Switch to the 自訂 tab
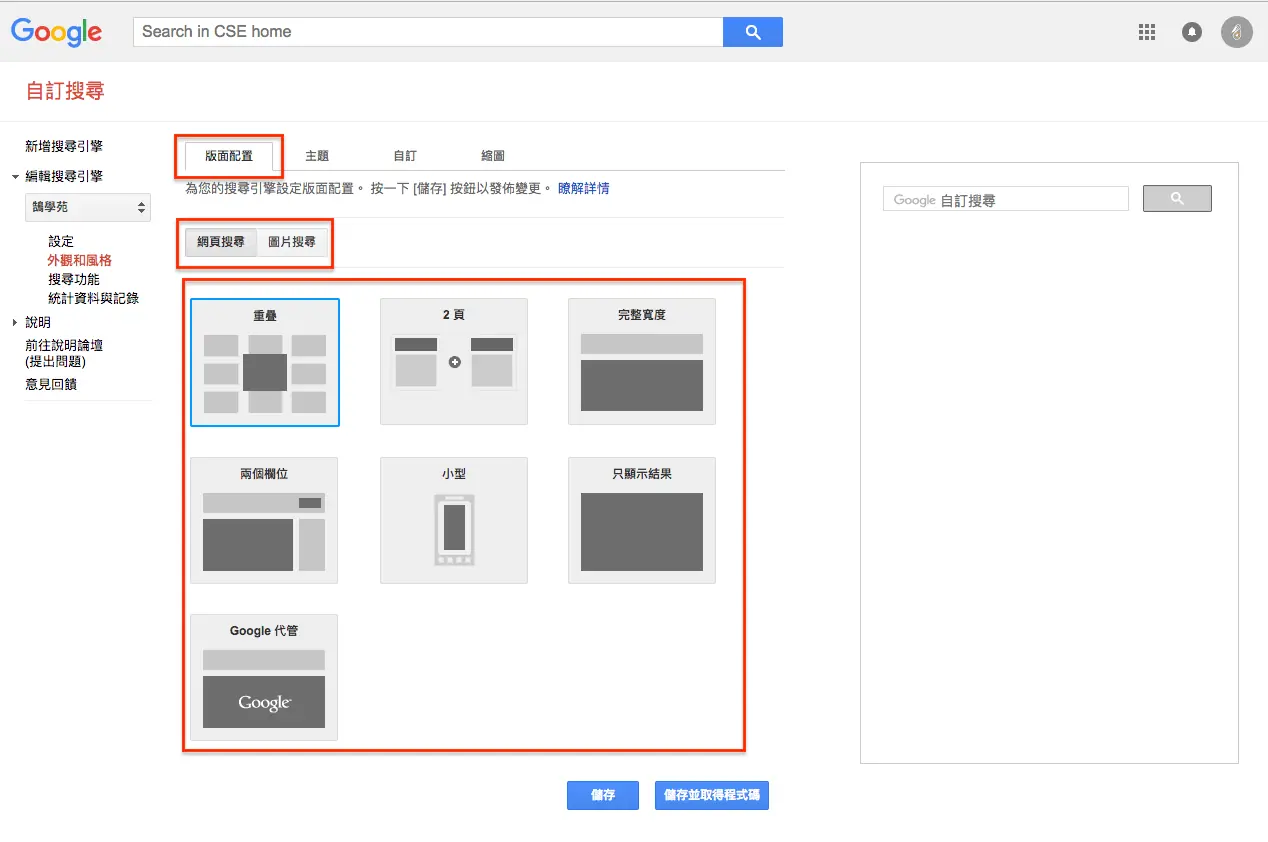 coord(405,156)
